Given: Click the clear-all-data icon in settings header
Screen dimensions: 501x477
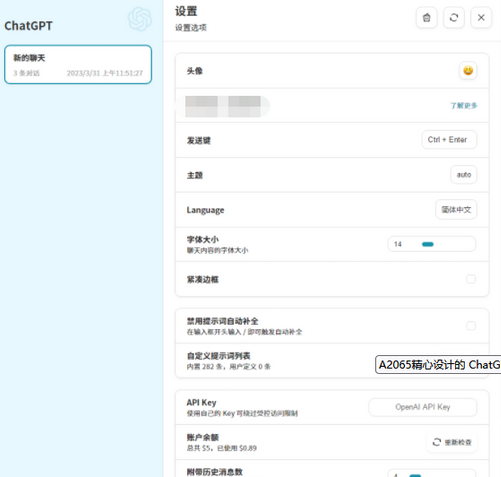Looking at the screenshot, I should pos(426,17).
